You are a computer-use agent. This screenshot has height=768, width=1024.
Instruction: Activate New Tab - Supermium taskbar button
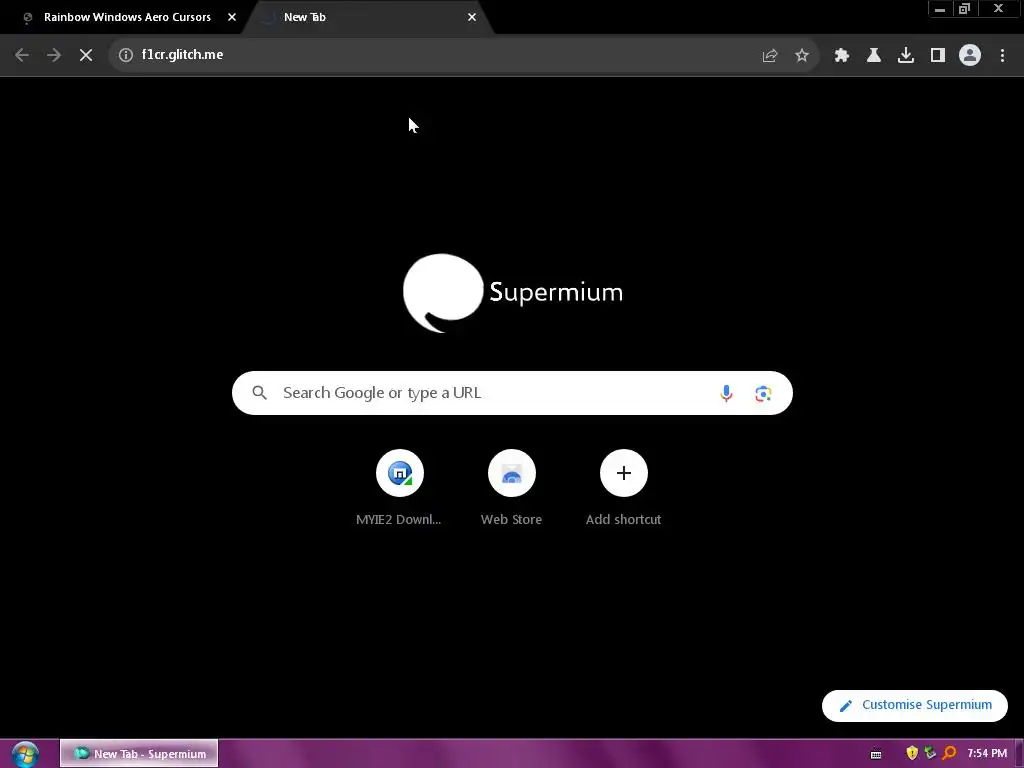coord(139,754)
